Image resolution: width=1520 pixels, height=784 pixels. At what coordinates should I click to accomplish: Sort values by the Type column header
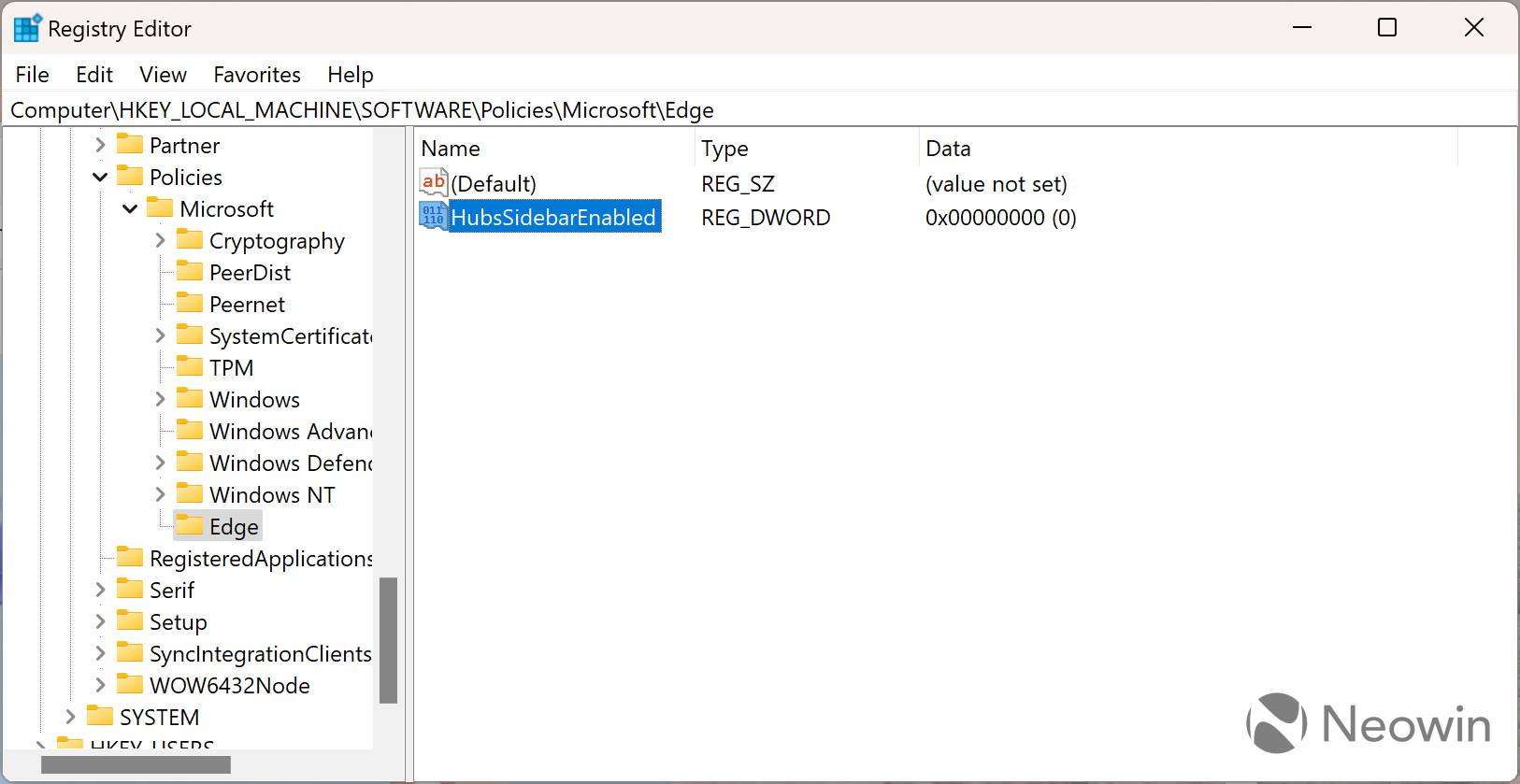[808, 148]
